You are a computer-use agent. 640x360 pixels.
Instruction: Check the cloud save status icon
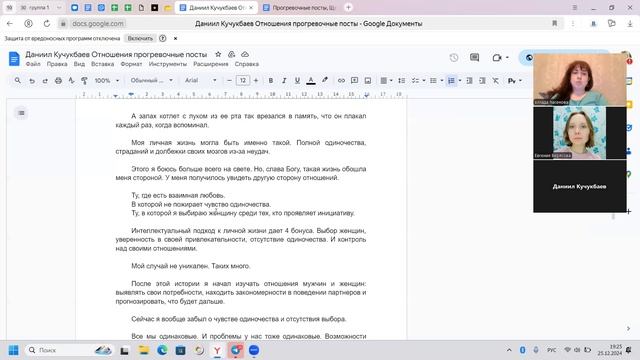click(245, 54)
